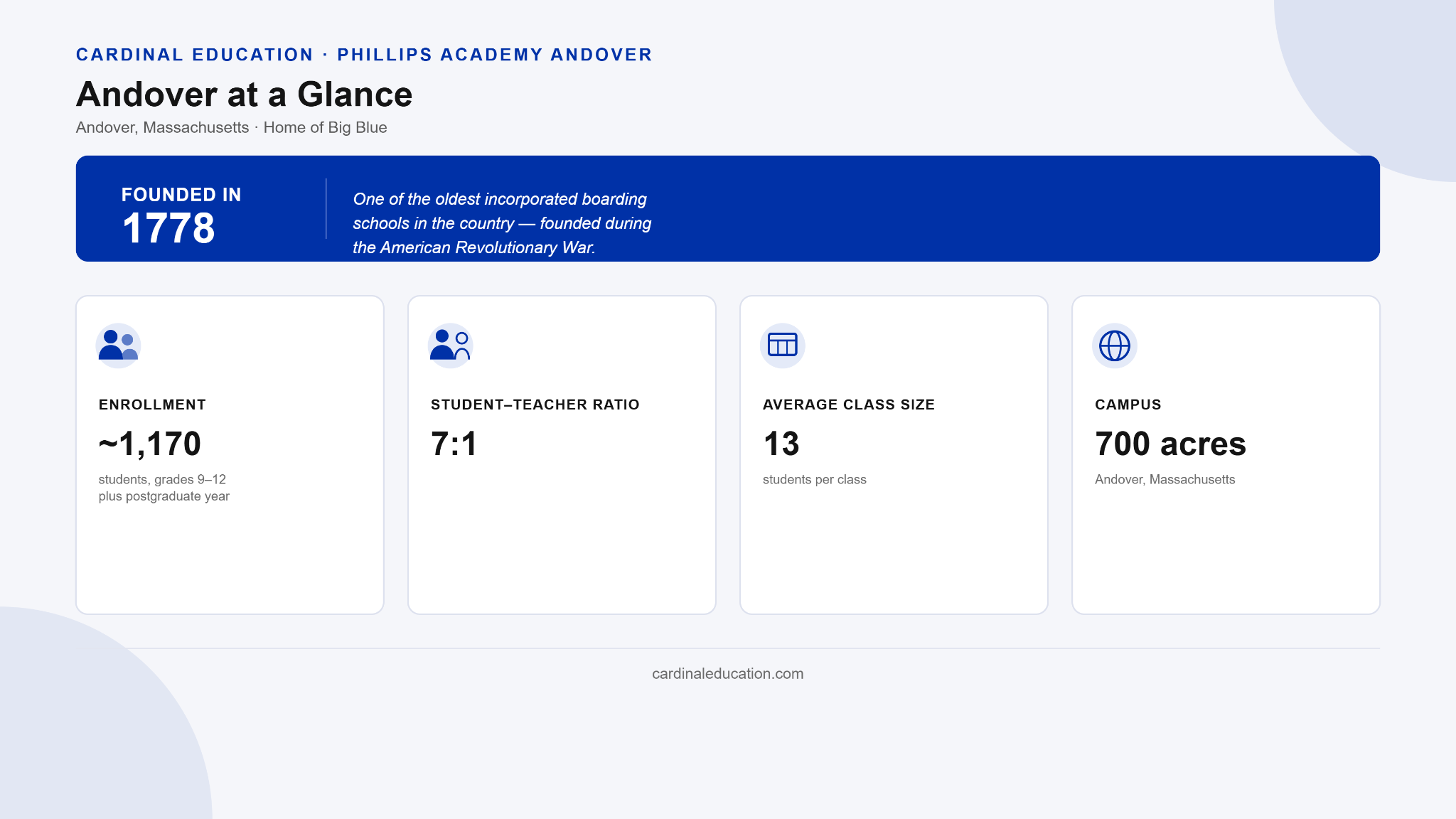Click 'students, grades 9–12 plus postgraduate year'
This screenshot has height=819, width=1456.
pos(164,488)
